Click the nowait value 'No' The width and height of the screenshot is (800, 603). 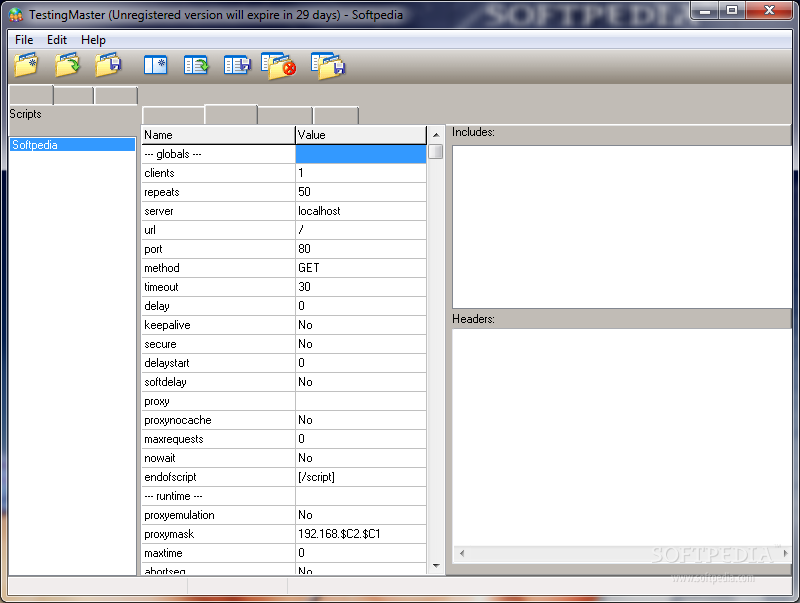(361, 458)
